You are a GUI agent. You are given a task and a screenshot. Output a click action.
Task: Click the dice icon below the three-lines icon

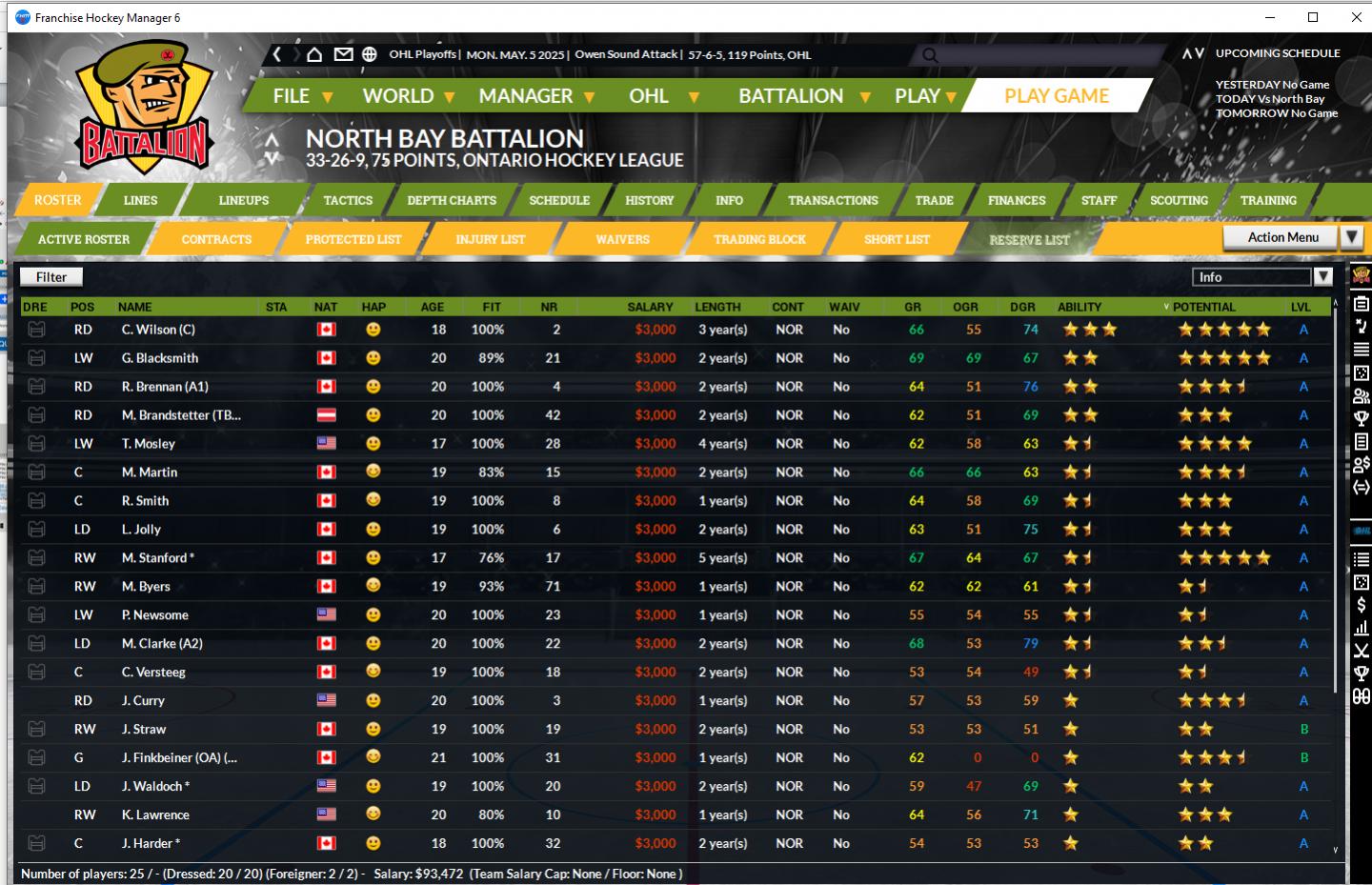[1362, 372]
